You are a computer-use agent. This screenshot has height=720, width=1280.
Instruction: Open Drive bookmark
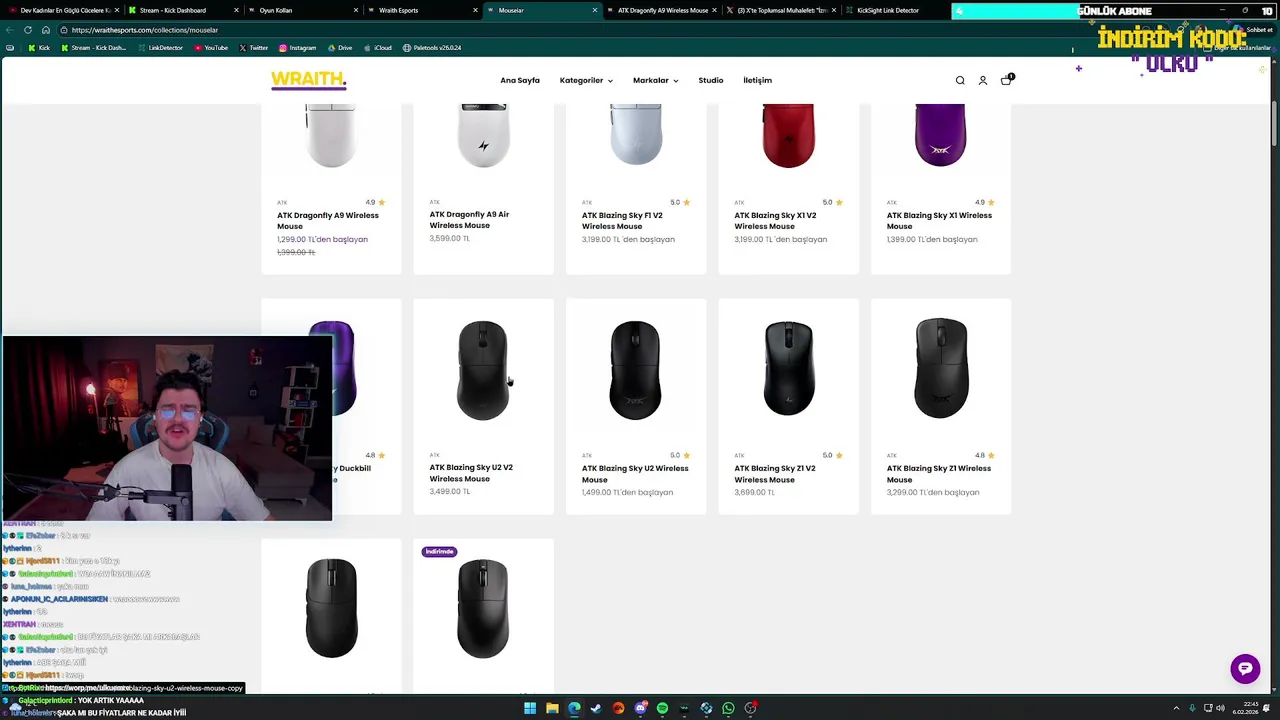point(339,48)
